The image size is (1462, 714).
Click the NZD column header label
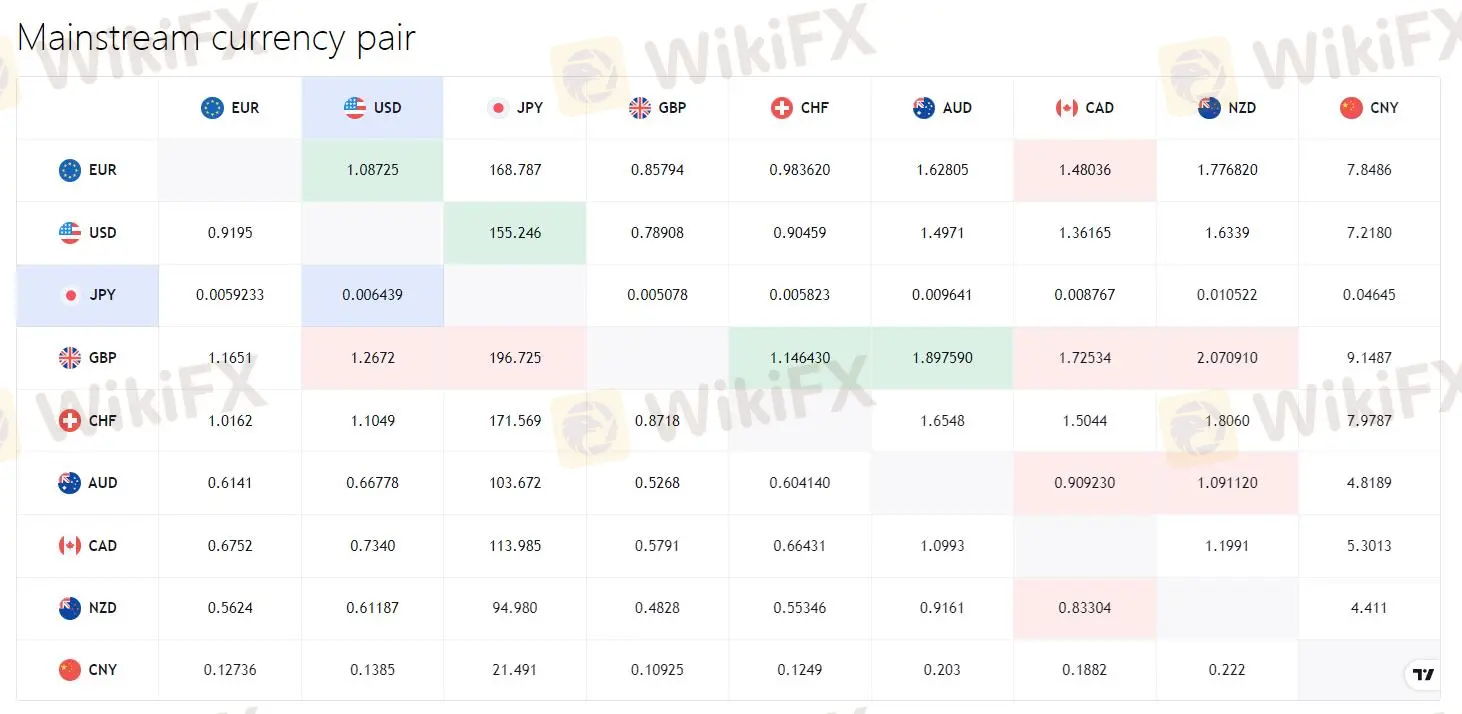[x=1241, y=108]
